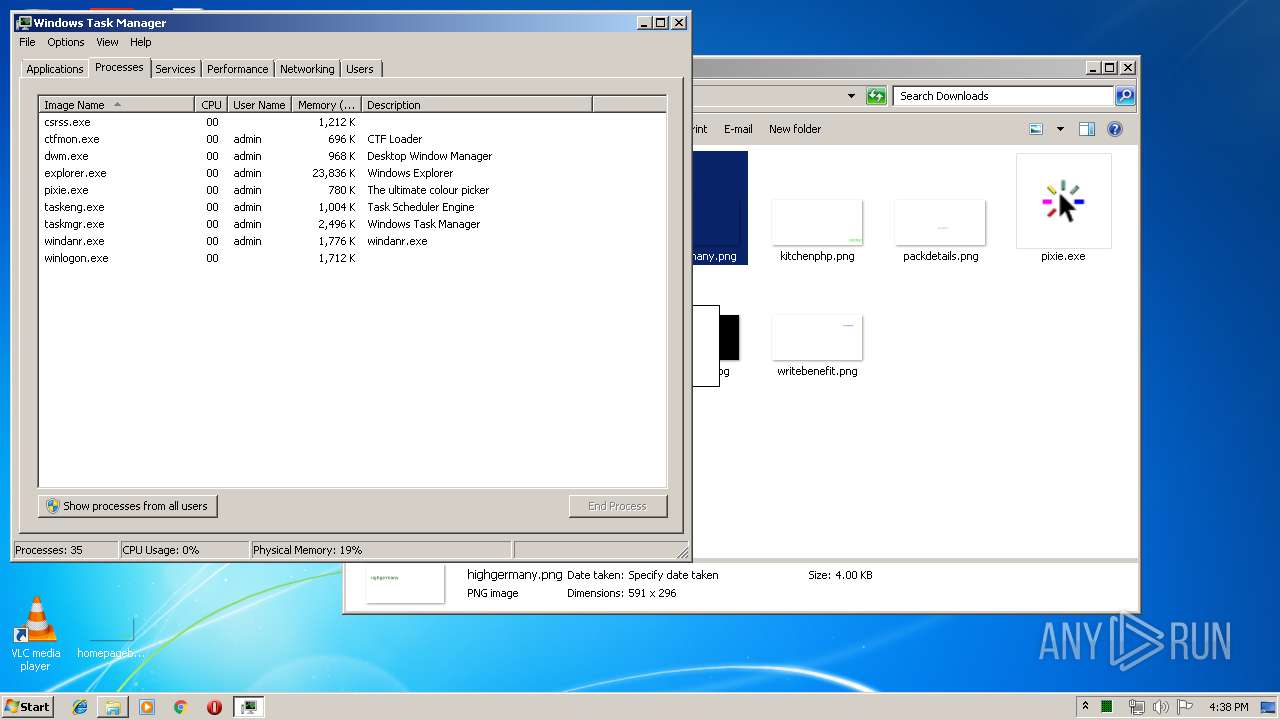Toggle the preview pane icon
This screenshot has width=1280, height=720.
(1087, 129)
